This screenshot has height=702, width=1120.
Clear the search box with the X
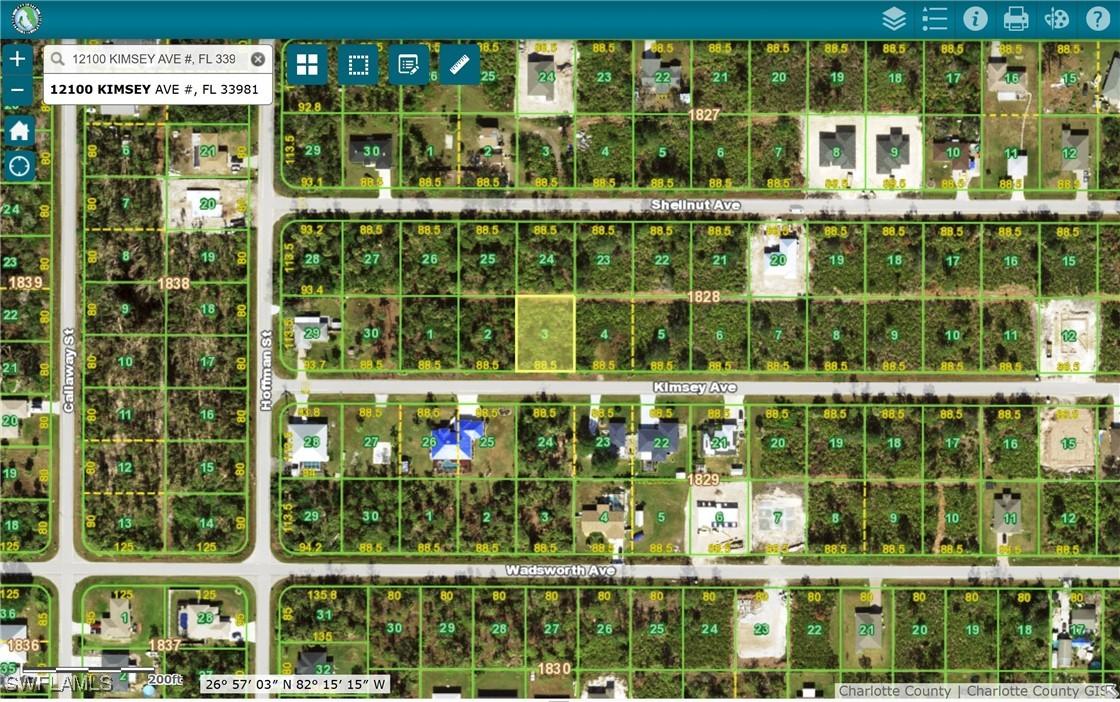pos(258,58)
